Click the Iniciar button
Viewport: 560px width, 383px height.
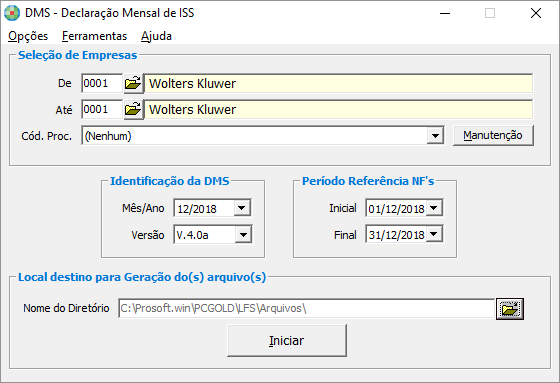[287, 340]
